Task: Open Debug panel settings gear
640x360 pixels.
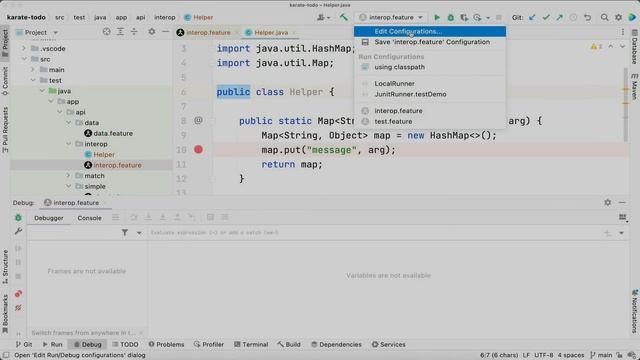Action: 608,202
